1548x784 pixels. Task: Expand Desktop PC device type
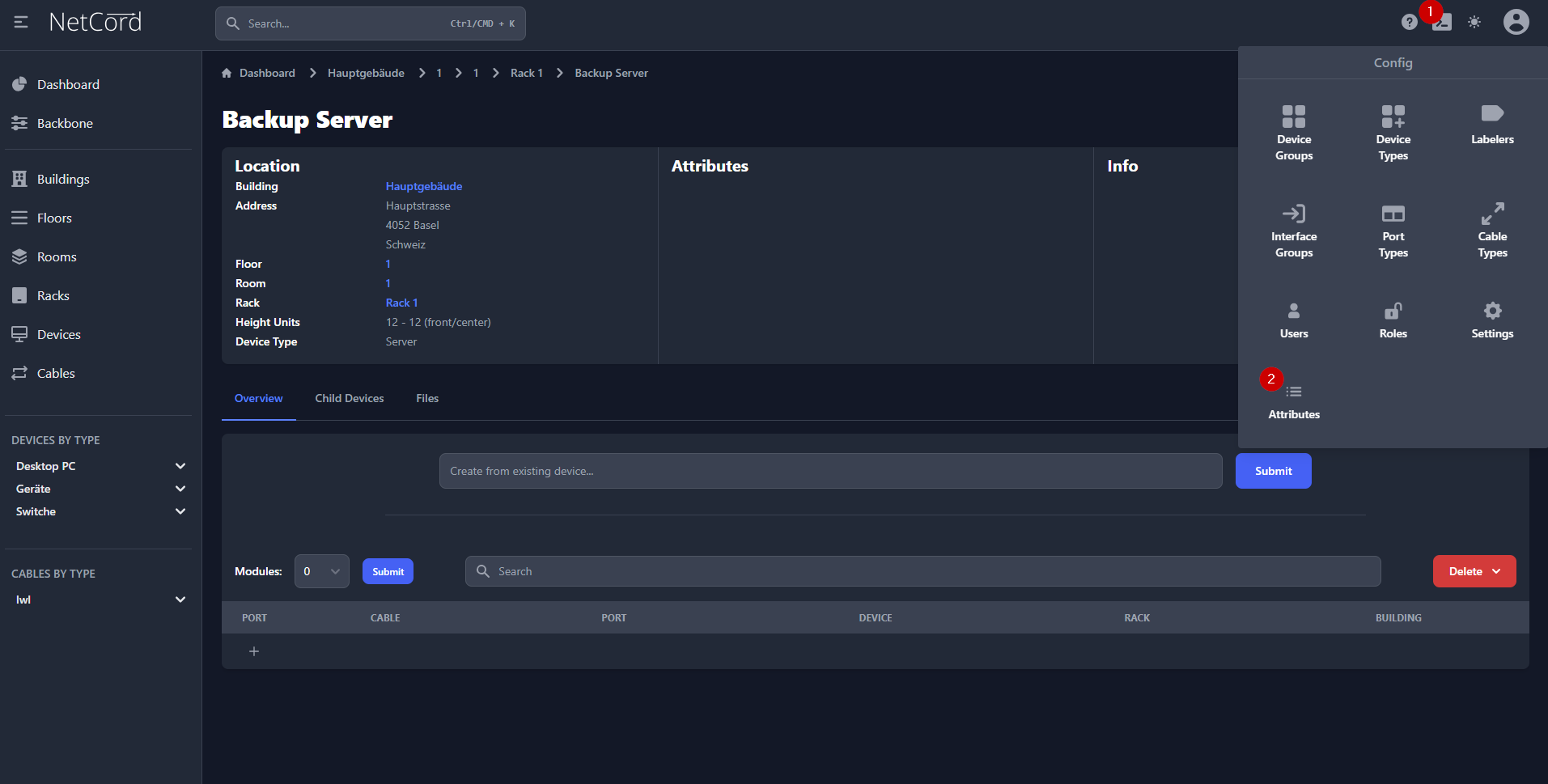180,466
